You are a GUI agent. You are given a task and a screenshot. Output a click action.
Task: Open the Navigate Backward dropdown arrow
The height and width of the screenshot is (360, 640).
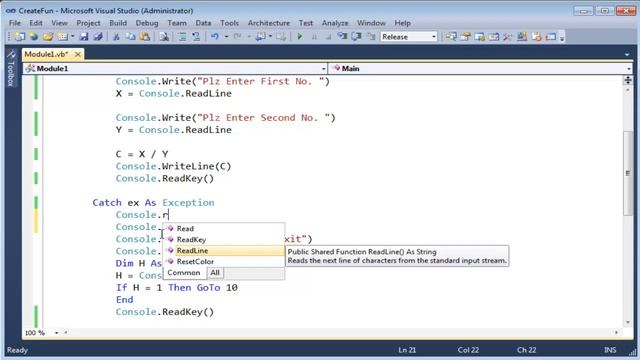click(x=270, y=37)
